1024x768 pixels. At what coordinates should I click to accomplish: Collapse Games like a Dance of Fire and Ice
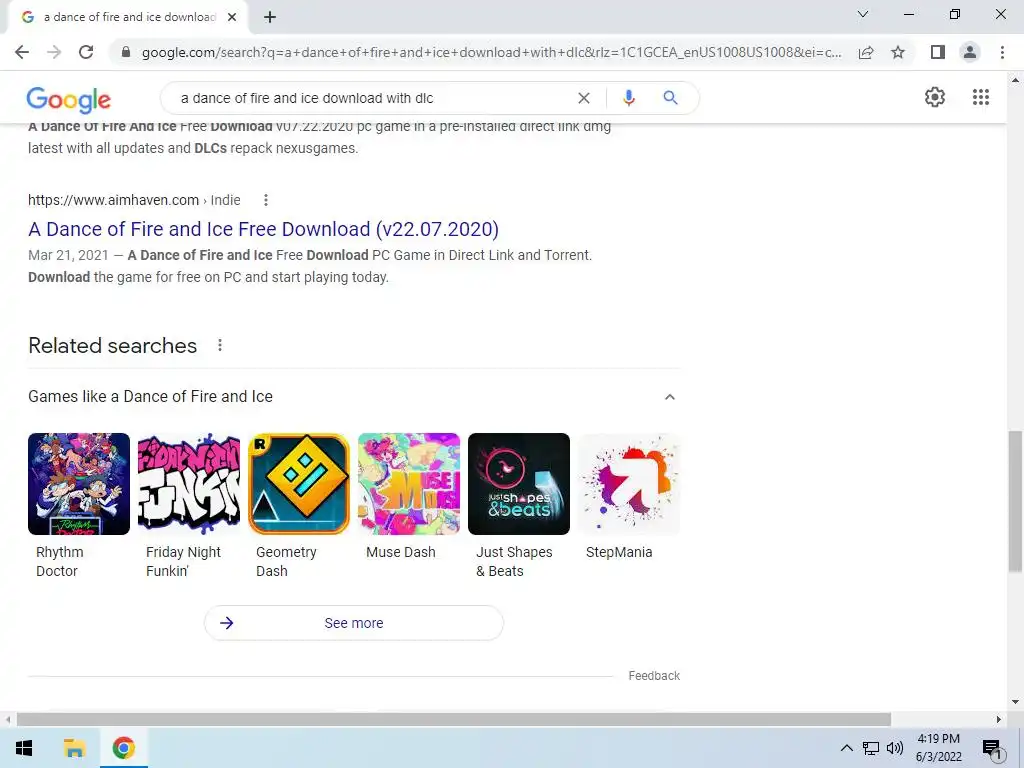click(669, 397)
